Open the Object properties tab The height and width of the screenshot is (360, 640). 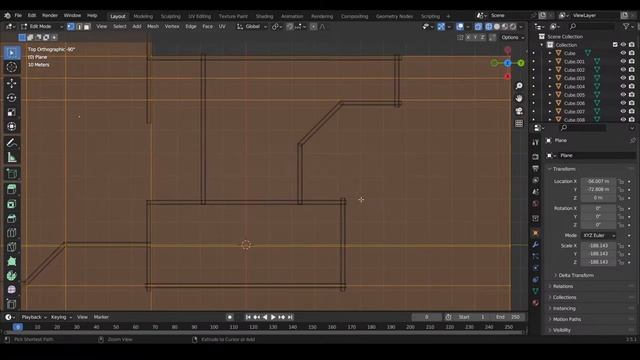[x=536, y=233]
